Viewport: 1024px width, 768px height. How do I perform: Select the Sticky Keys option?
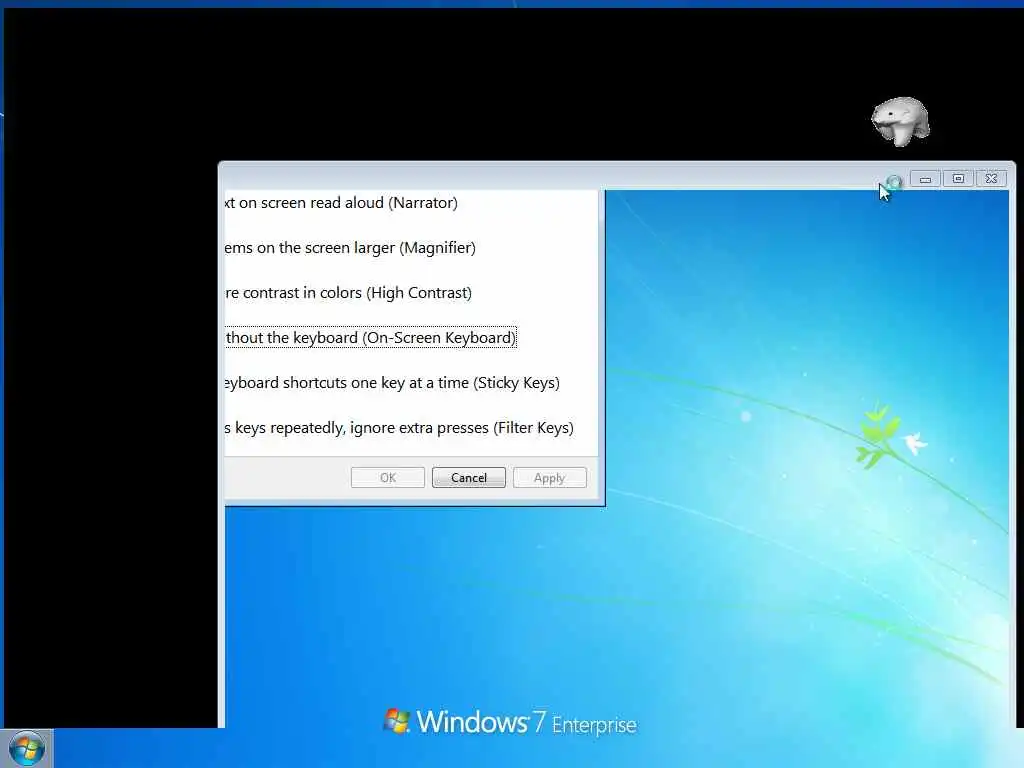[x=392, y=383]
